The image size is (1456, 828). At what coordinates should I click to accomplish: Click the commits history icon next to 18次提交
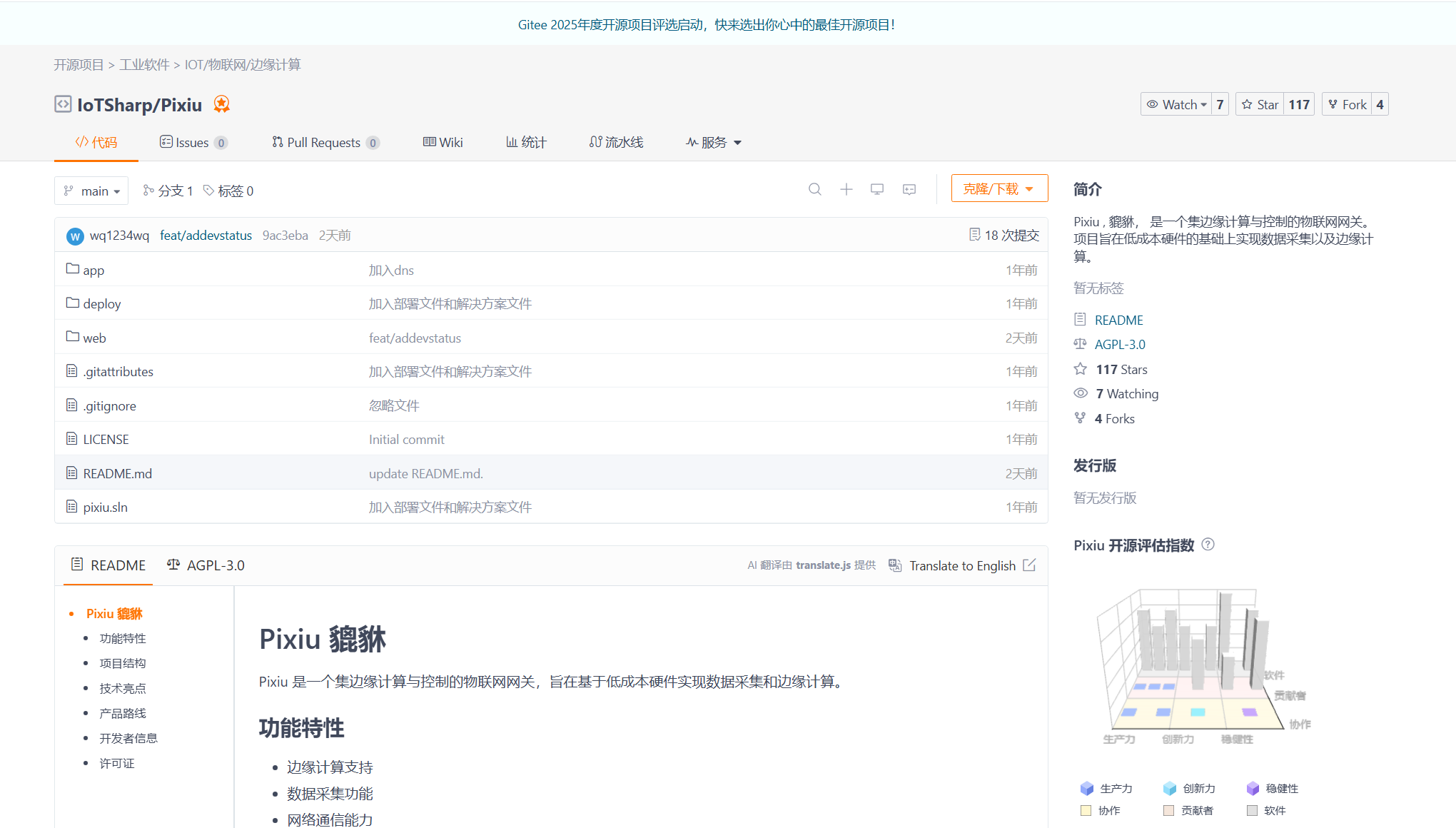click(975, 234)
